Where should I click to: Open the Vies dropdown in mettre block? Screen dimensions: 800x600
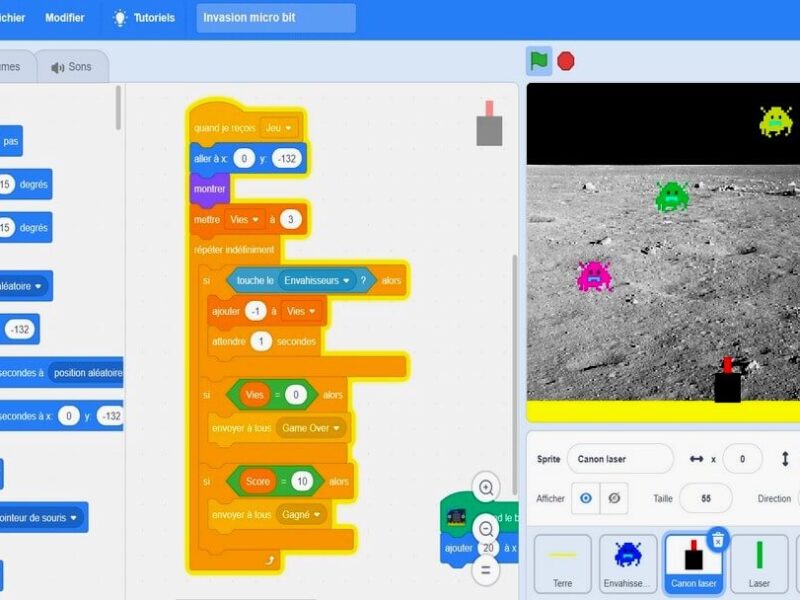click(245, 219)
